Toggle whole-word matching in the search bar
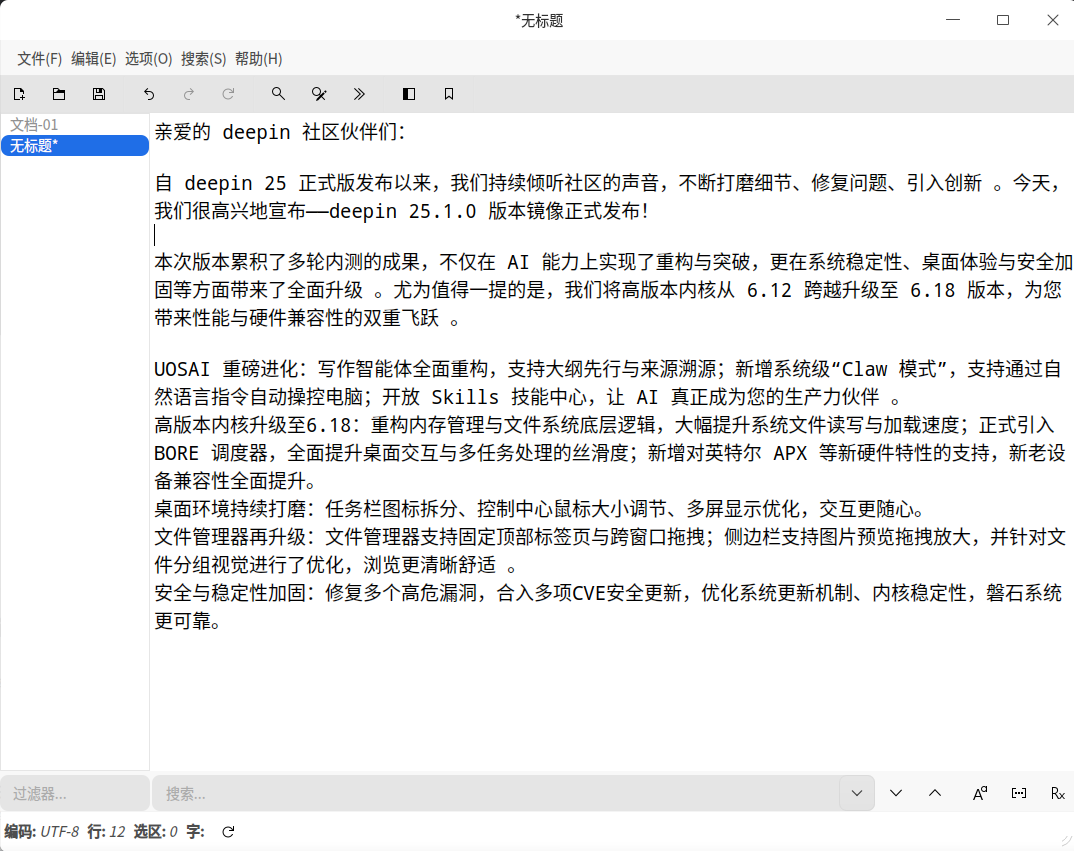The width and height of the screenshot is (1074, 851). point(1019,793)
